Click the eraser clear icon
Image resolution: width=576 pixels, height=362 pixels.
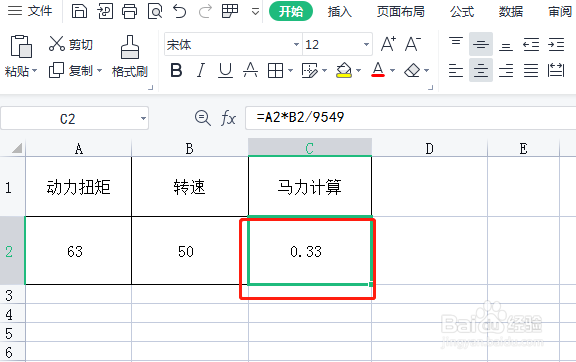coord(412,70)
